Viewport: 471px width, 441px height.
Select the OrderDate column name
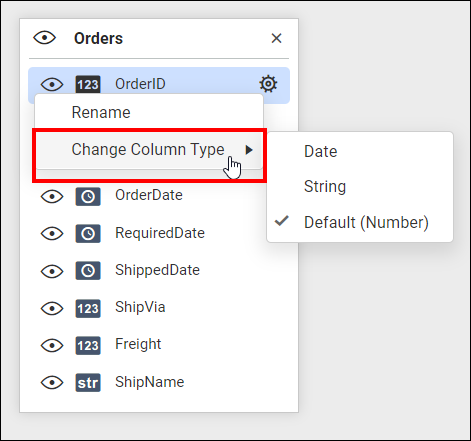(149, 195)
